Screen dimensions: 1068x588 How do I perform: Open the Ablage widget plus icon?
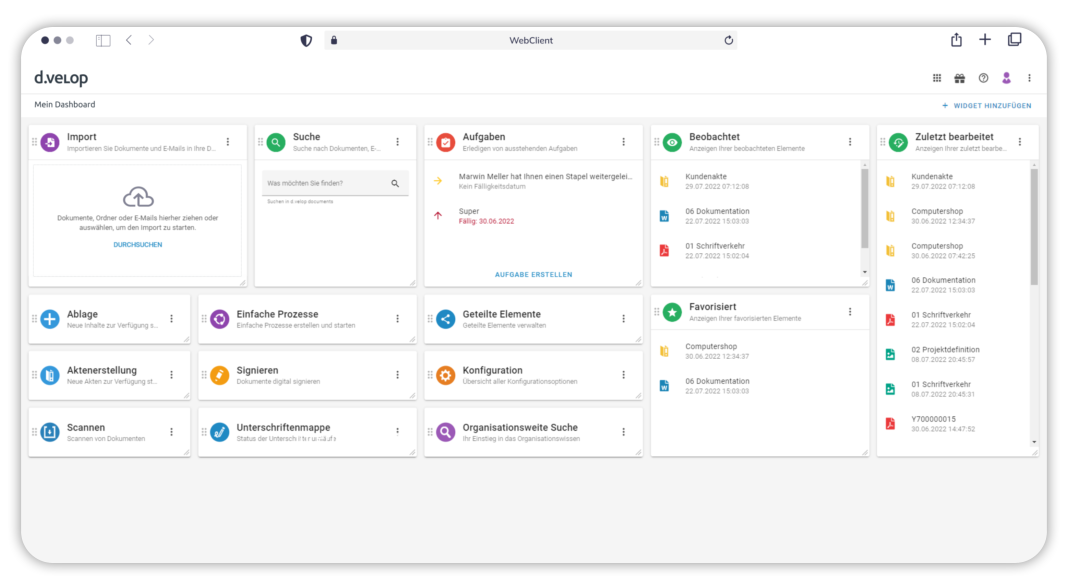click(50, 320)
